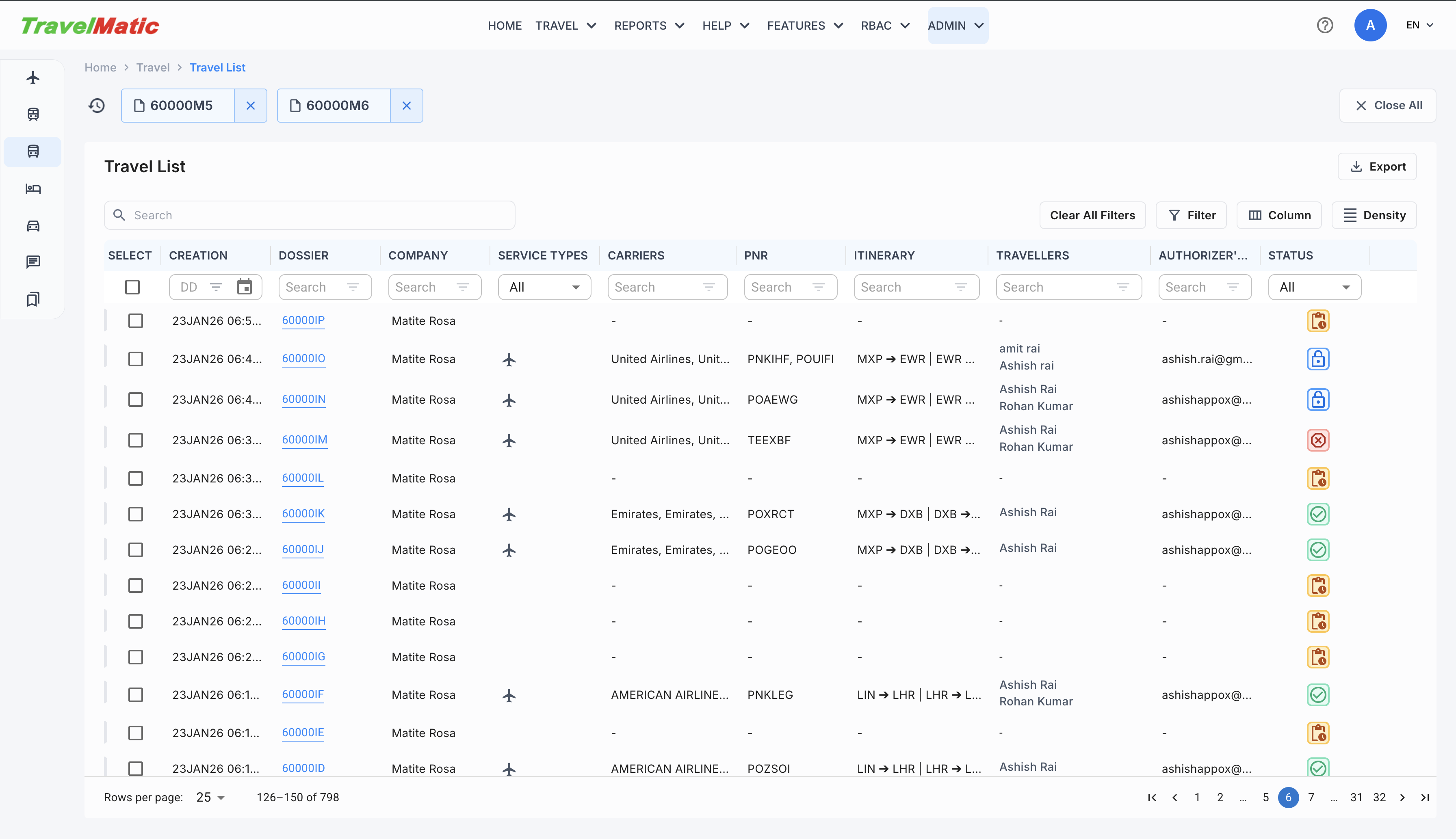
Task: Click pending status icon for 60000IP
Action: tap(1317, 321)
